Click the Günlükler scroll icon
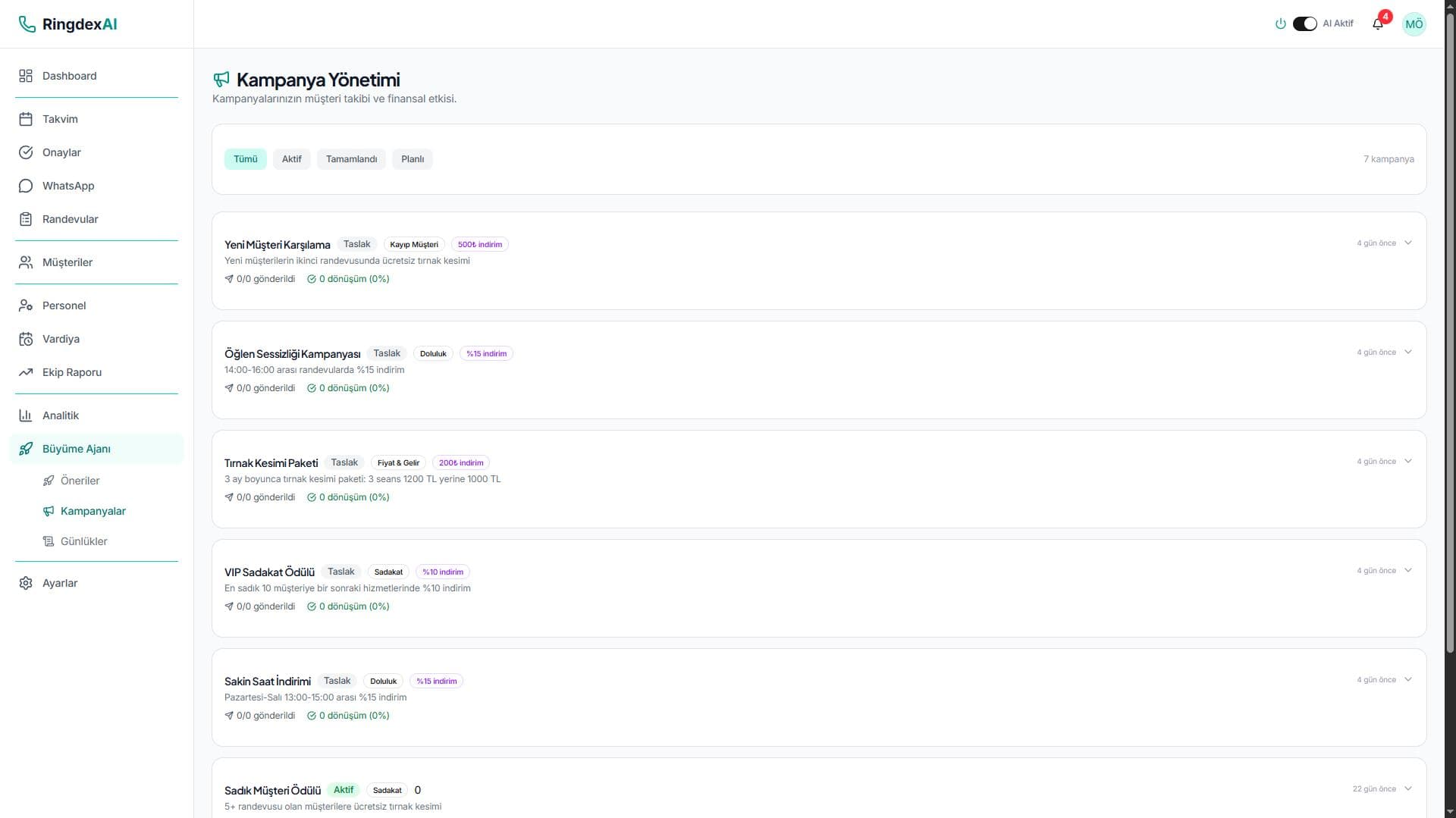The image size is (1456, 818). 49,541
